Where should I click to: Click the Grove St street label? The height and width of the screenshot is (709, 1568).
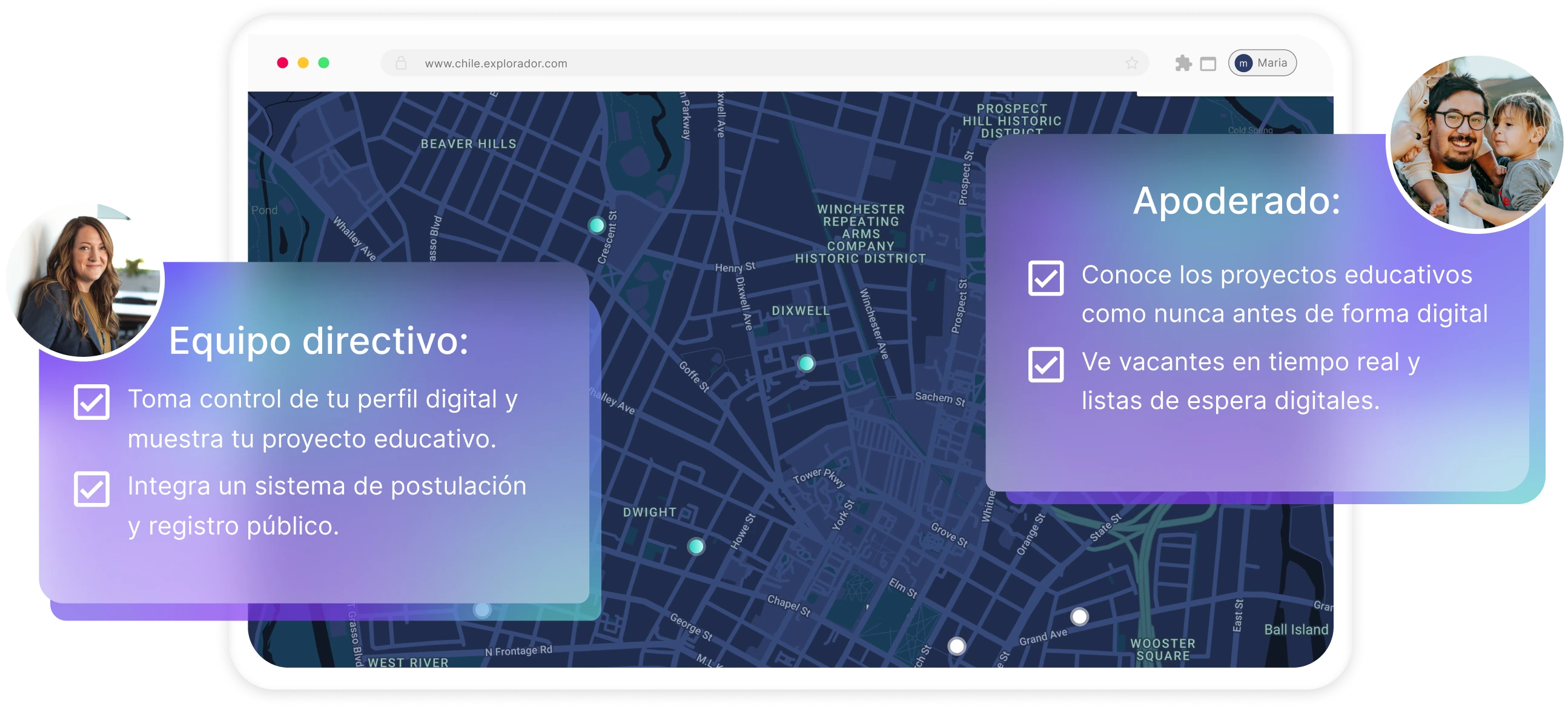coord(949,535)
